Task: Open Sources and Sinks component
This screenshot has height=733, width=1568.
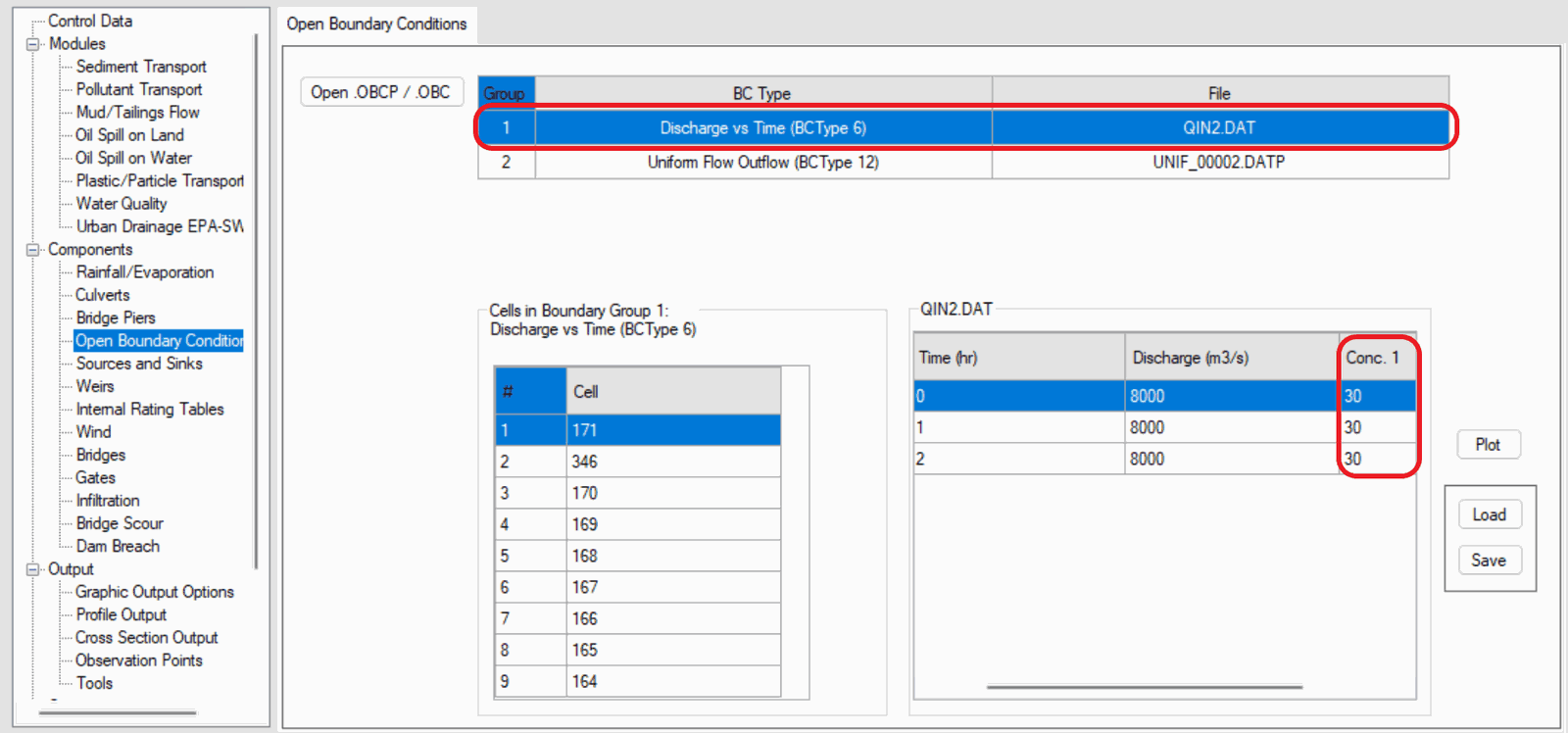Action: pyautogui.click(x=139, y=364)
